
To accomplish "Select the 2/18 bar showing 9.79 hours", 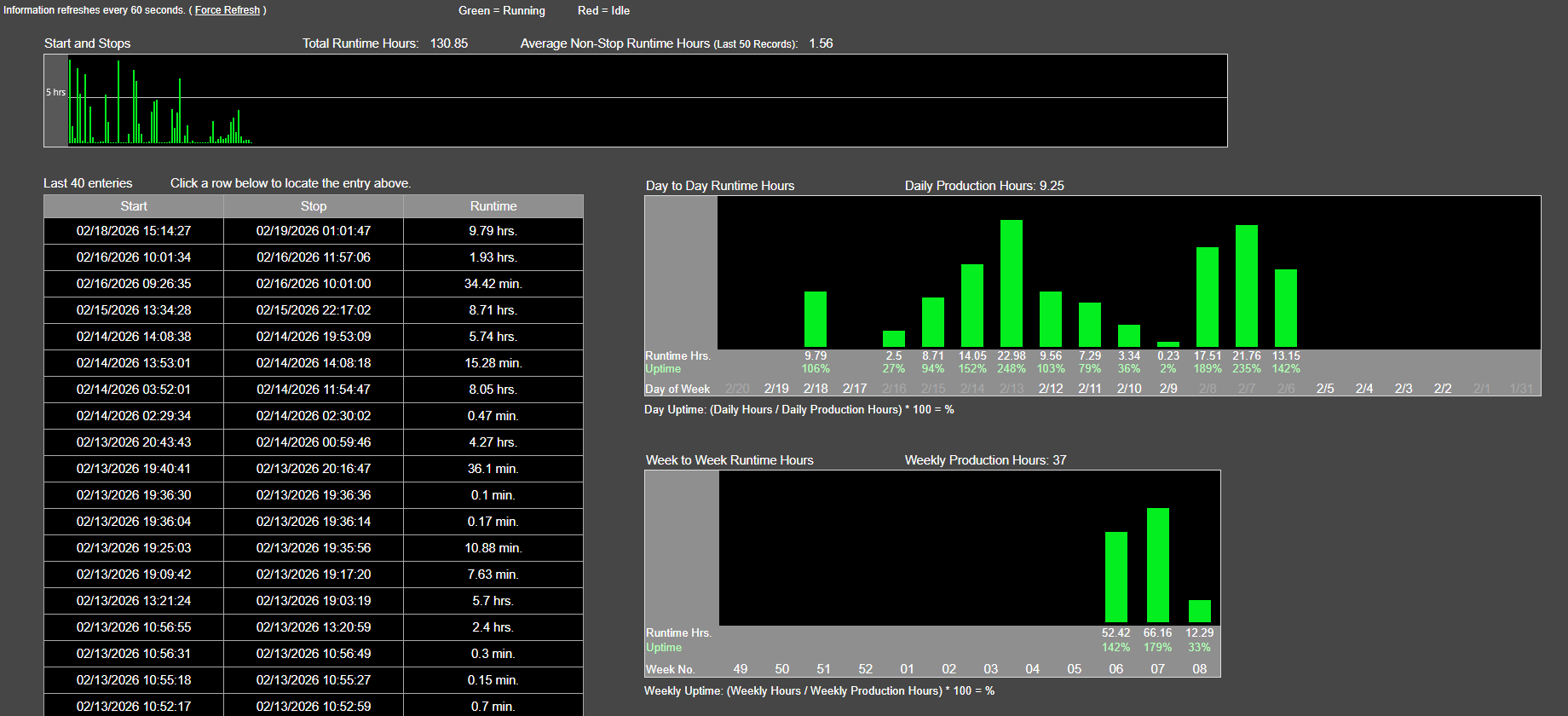I will click(816, 319).
